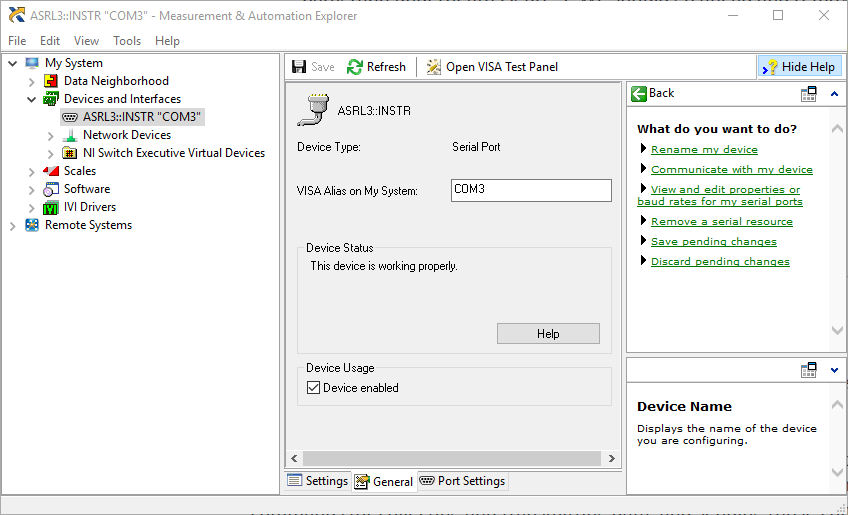Image resolution: width=848 pixels, height=515 pixels.
Task: Uncheck the Device enabled checkbox
Action: tap(314, 388)
